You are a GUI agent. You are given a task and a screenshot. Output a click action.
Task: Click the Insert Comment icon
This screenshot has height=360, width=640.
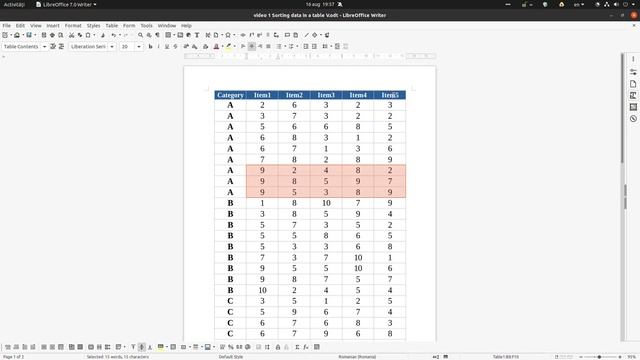click(287, 35)
